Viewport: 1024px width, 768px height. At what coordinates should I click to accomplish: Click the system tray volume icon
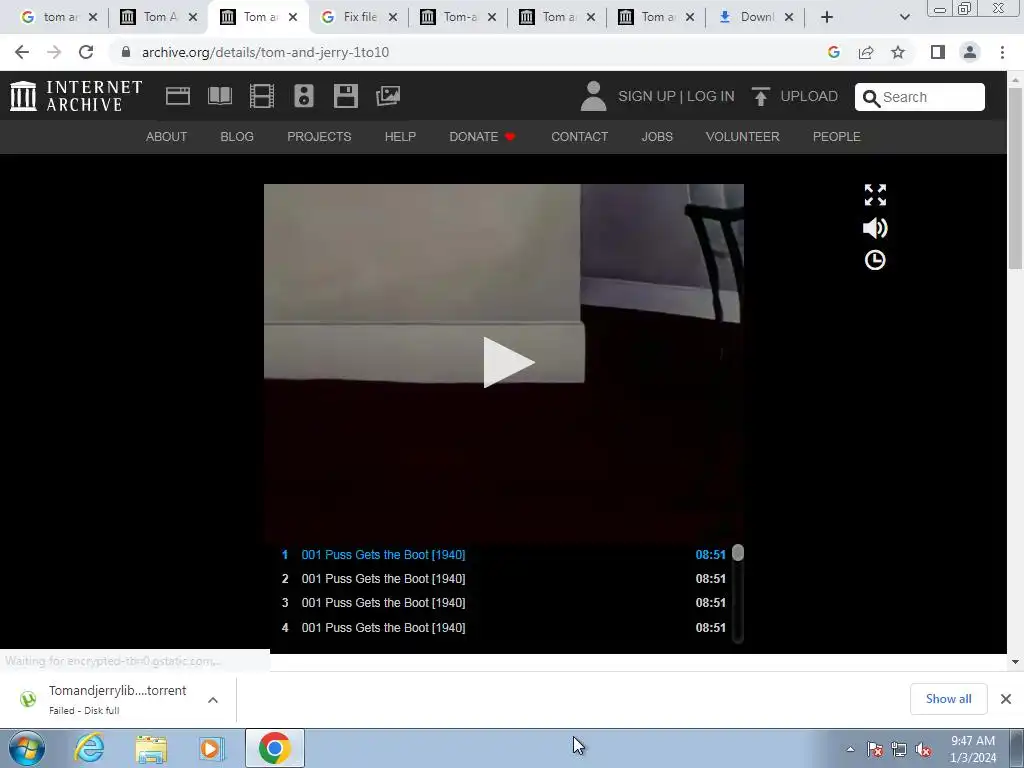[923, 749]
